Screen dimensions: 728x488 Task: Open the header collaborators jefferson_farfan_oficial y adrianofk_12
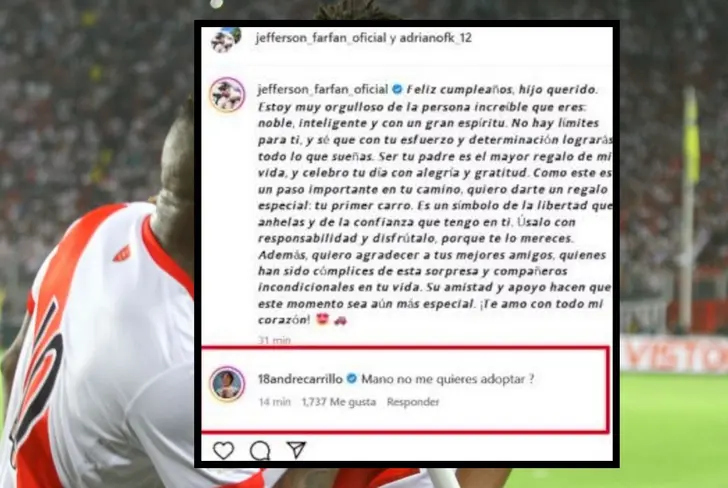(x=364, y=38)
